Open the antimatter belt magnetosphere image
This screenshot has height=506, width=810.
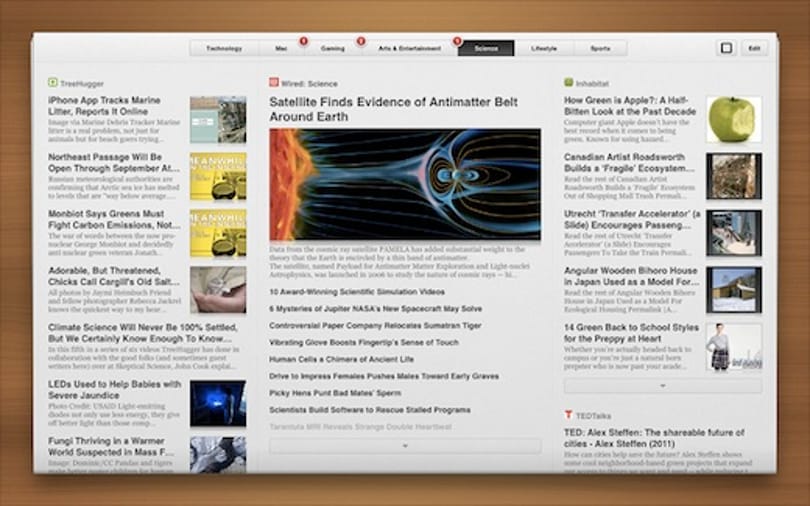(x=405, y=184)
